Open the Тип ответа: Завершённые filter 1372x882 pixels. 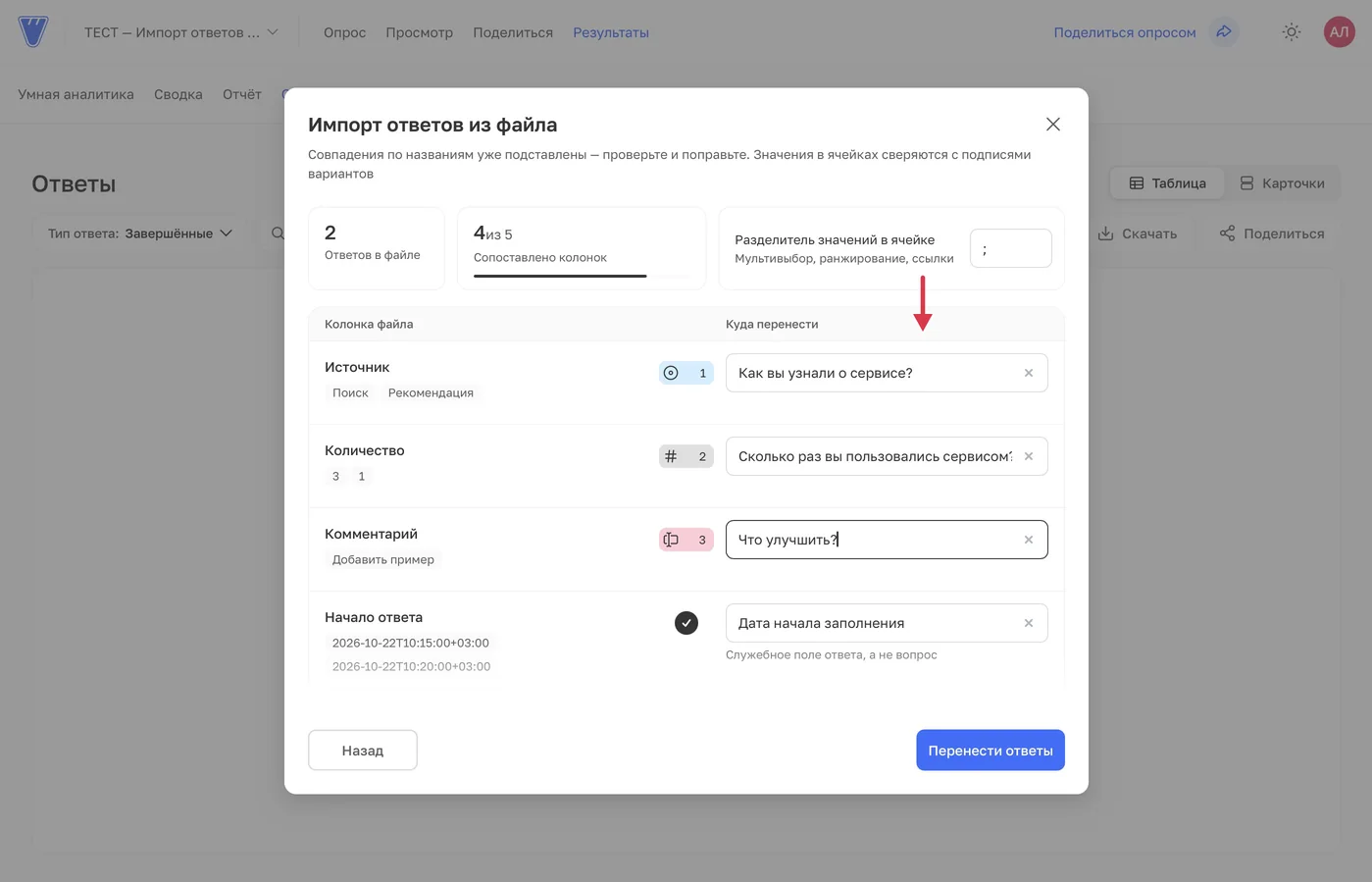coord(140,233)
